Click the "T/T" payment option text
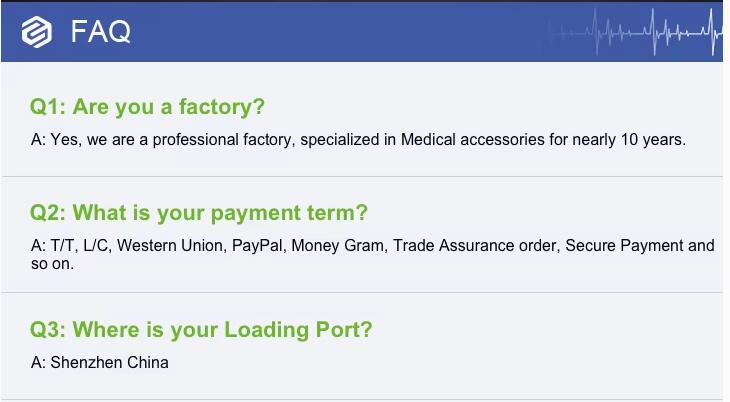The height and width of the screenshot is (402, 730). 63,246
